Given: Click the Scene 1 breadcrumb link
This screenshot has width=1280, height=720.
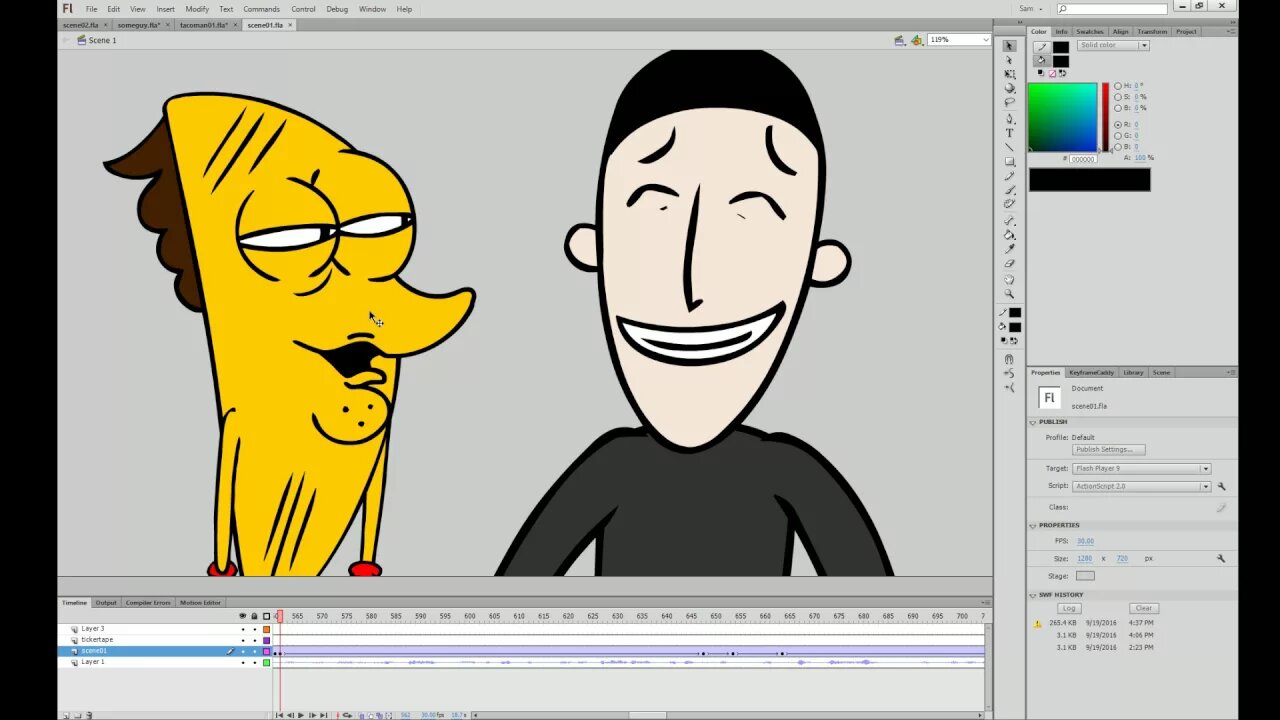Looking at the screenshot, I should point(102,40).
